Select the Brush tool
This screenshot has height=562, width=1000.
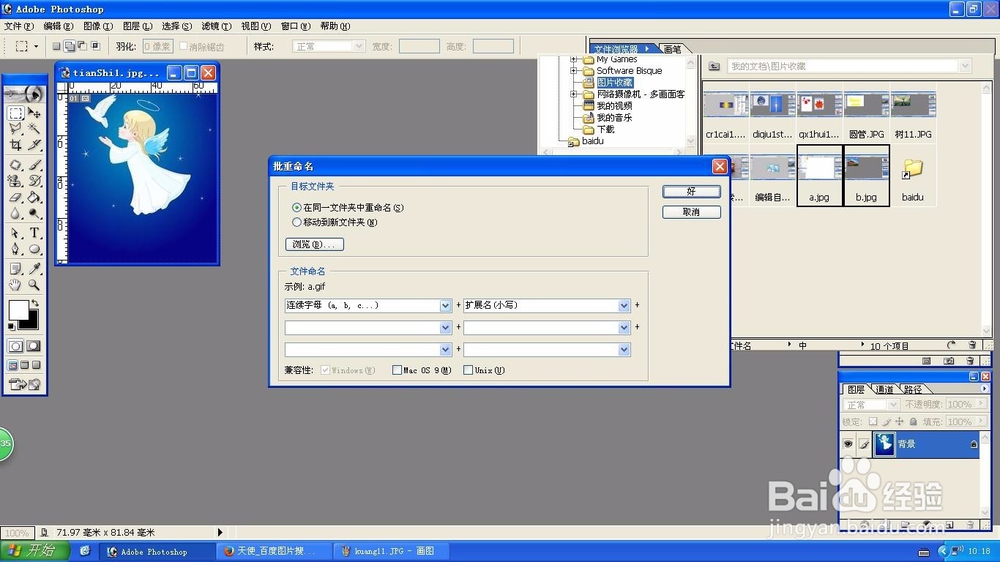[x=34, y=165]
